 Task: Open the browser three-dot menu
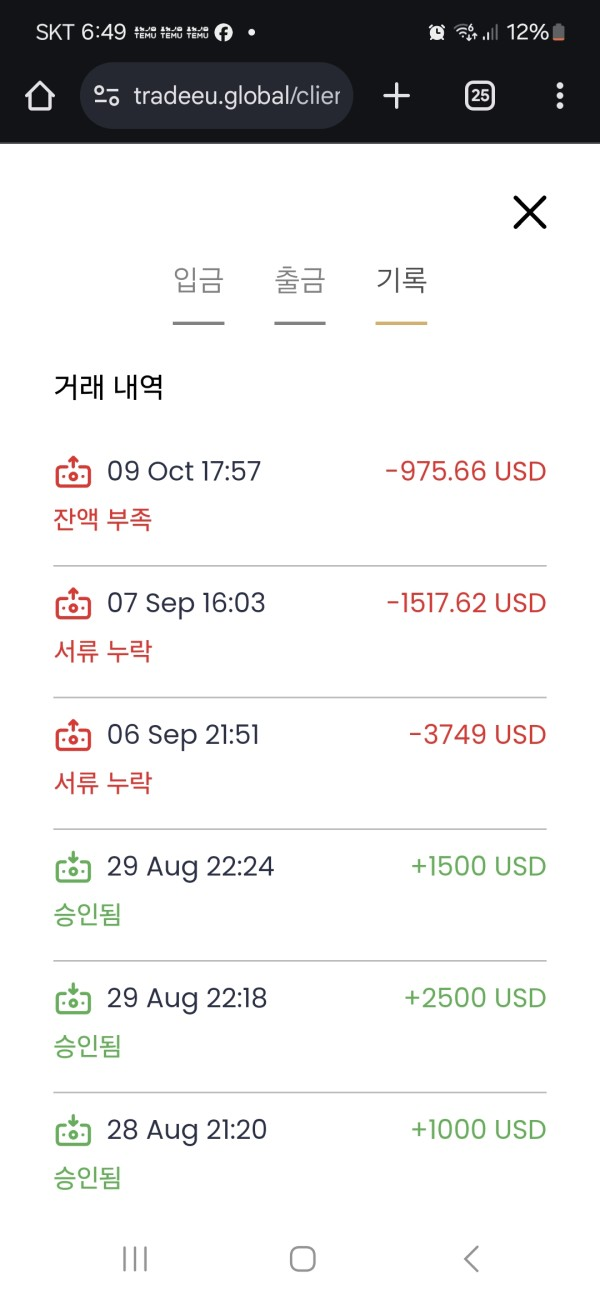[559, 96]
